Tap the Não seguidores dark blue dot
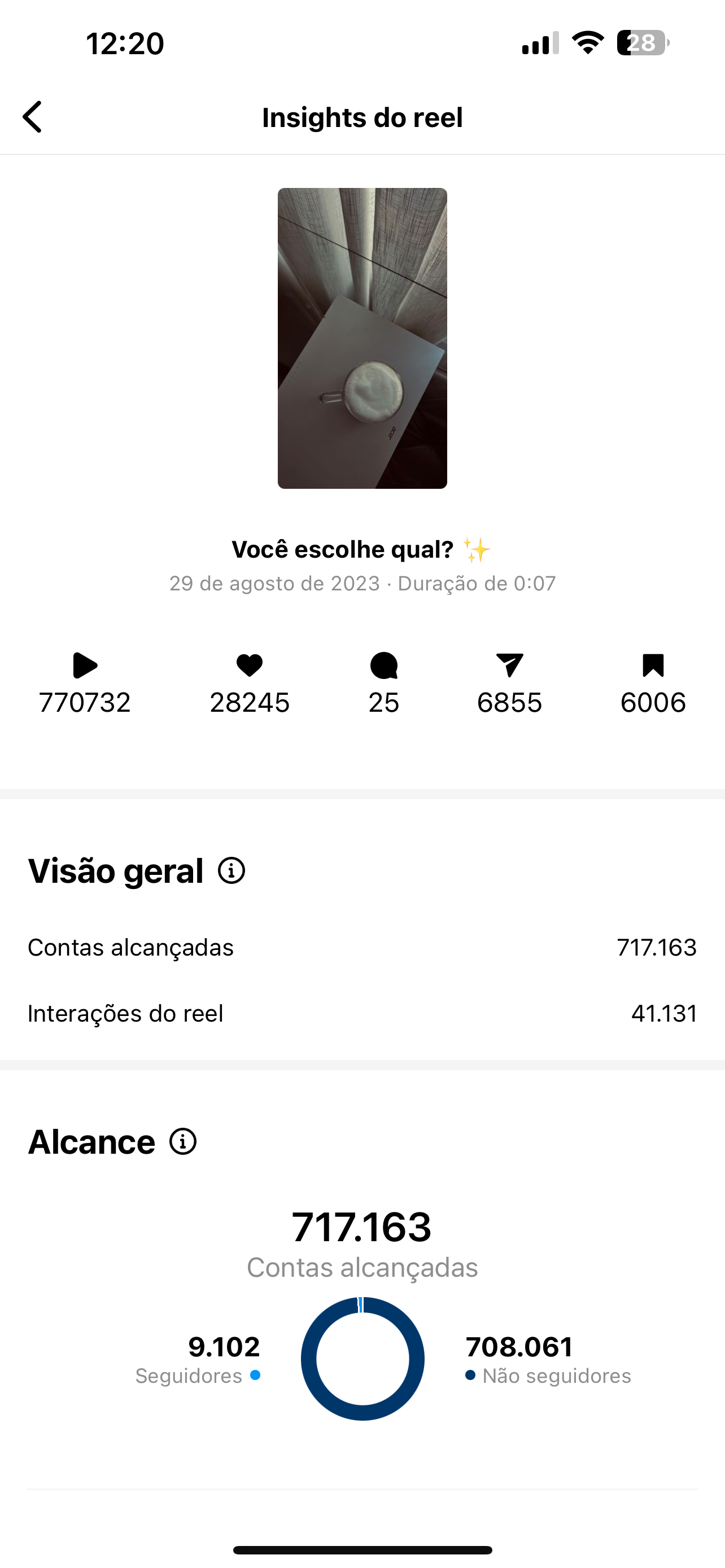 click(470, 1375)
